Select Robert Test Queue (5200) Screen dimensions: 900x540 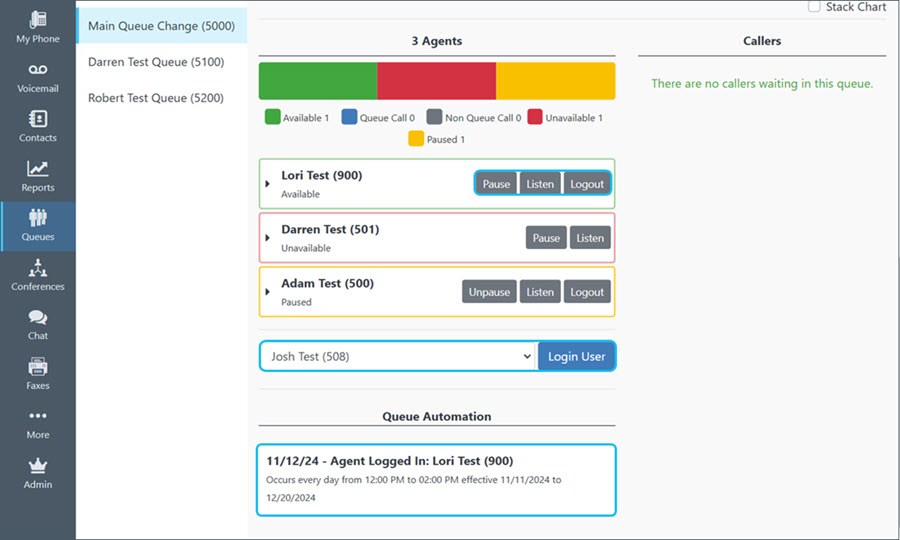point(156,98)
